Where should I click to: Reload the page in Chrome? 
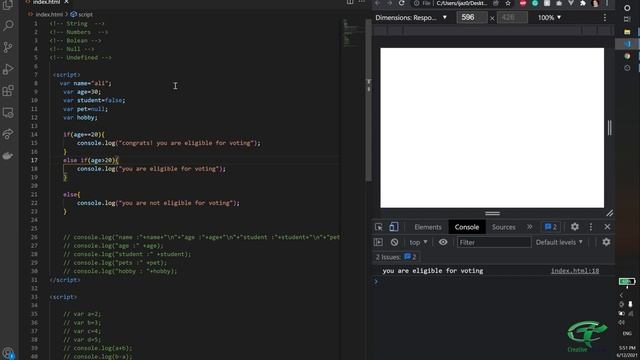[402, 3]
